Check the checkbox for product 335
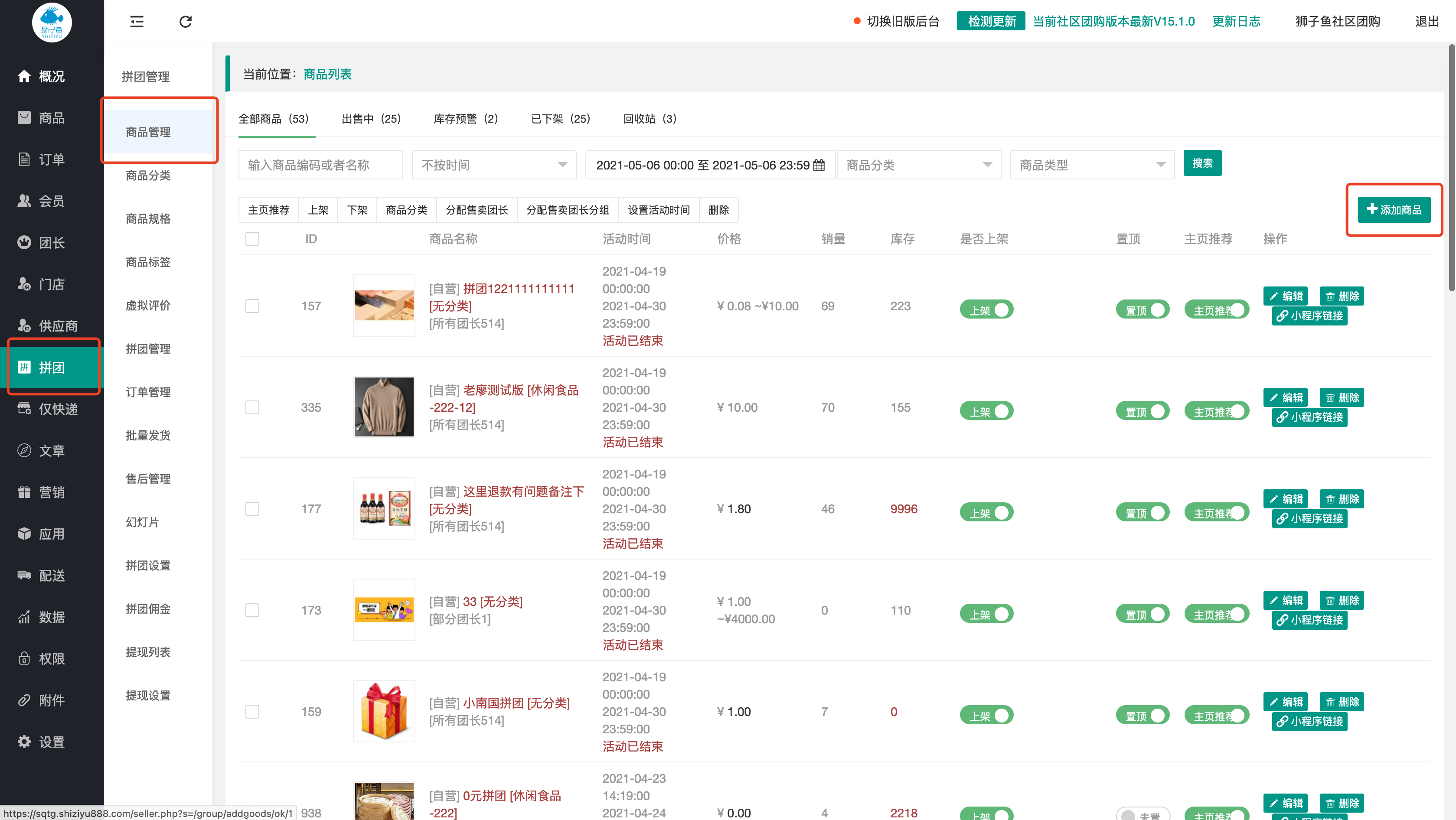 (252, 407)
